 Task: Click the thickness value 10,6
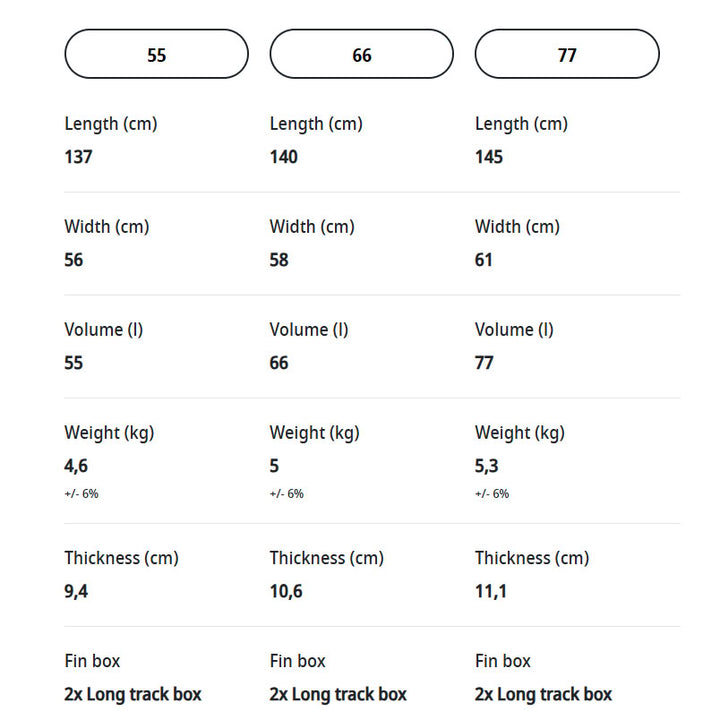(286, 591)
